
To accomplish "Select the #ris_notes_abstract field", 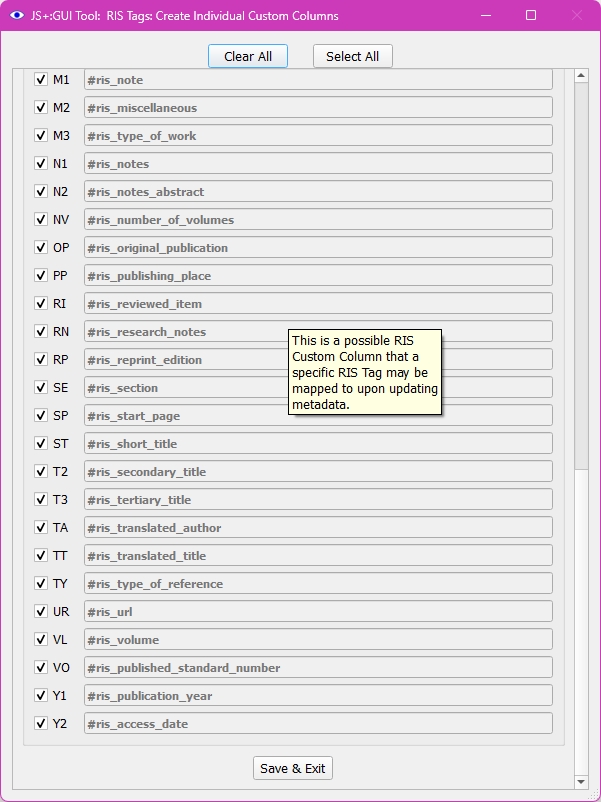I will pyautogui.click(x=318, y=191).
